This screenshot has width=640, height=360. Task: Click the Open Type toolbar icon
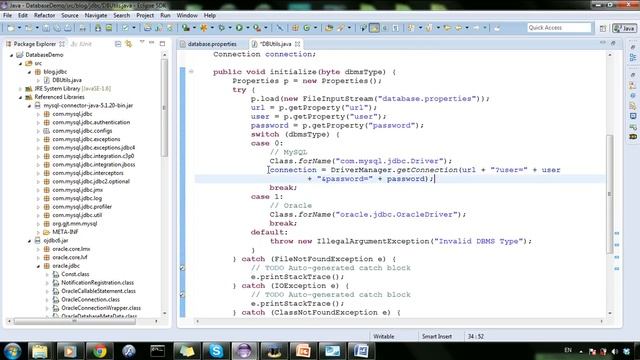click(329, 28)
